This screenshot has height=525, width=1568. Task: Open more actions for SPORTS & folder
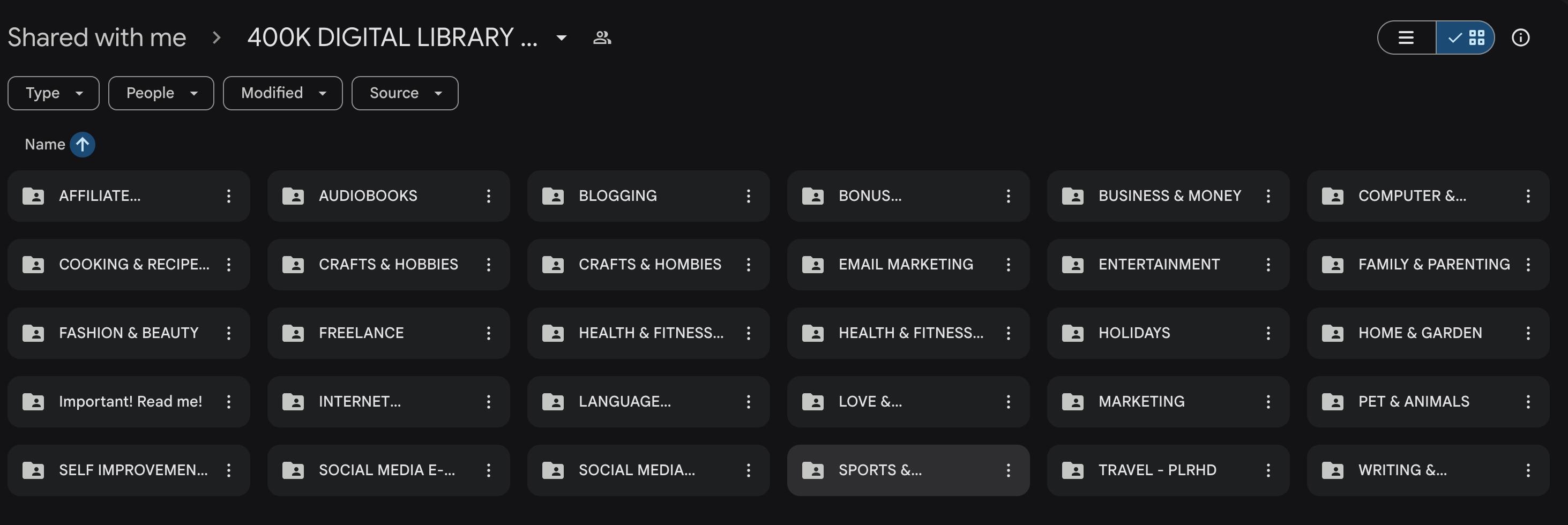[1009, 471]
